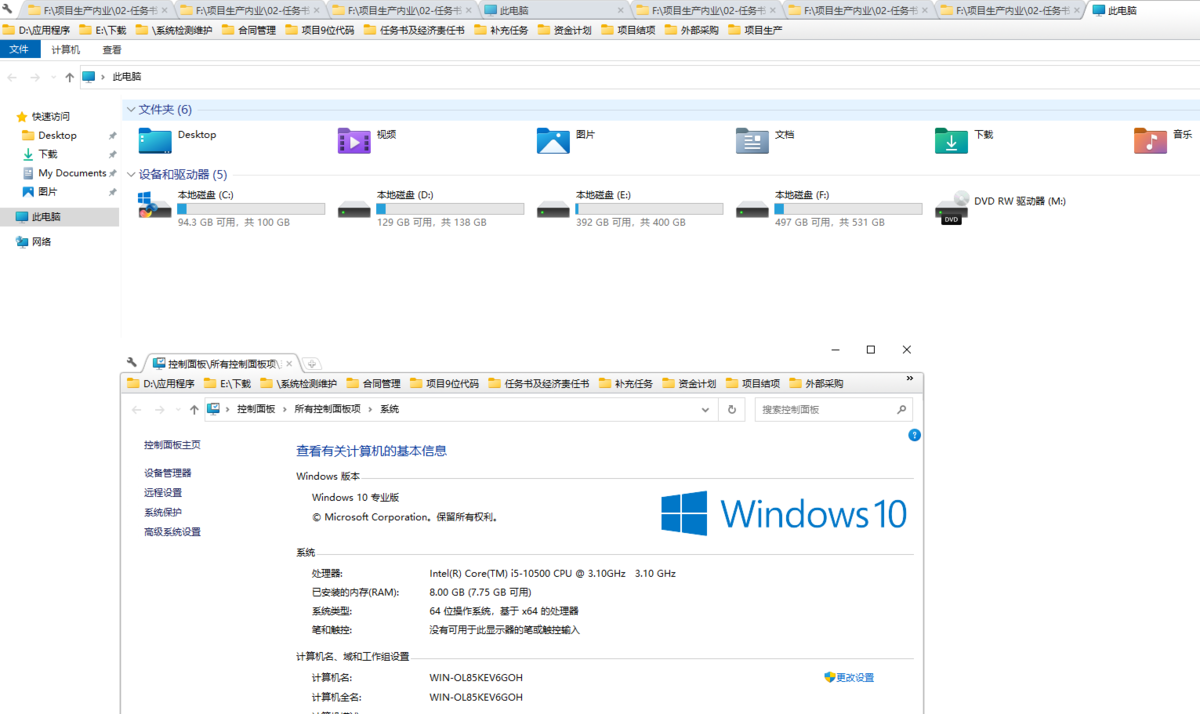Open the 文件 menu tab
1200x714 pixels.
click(19, 49)
